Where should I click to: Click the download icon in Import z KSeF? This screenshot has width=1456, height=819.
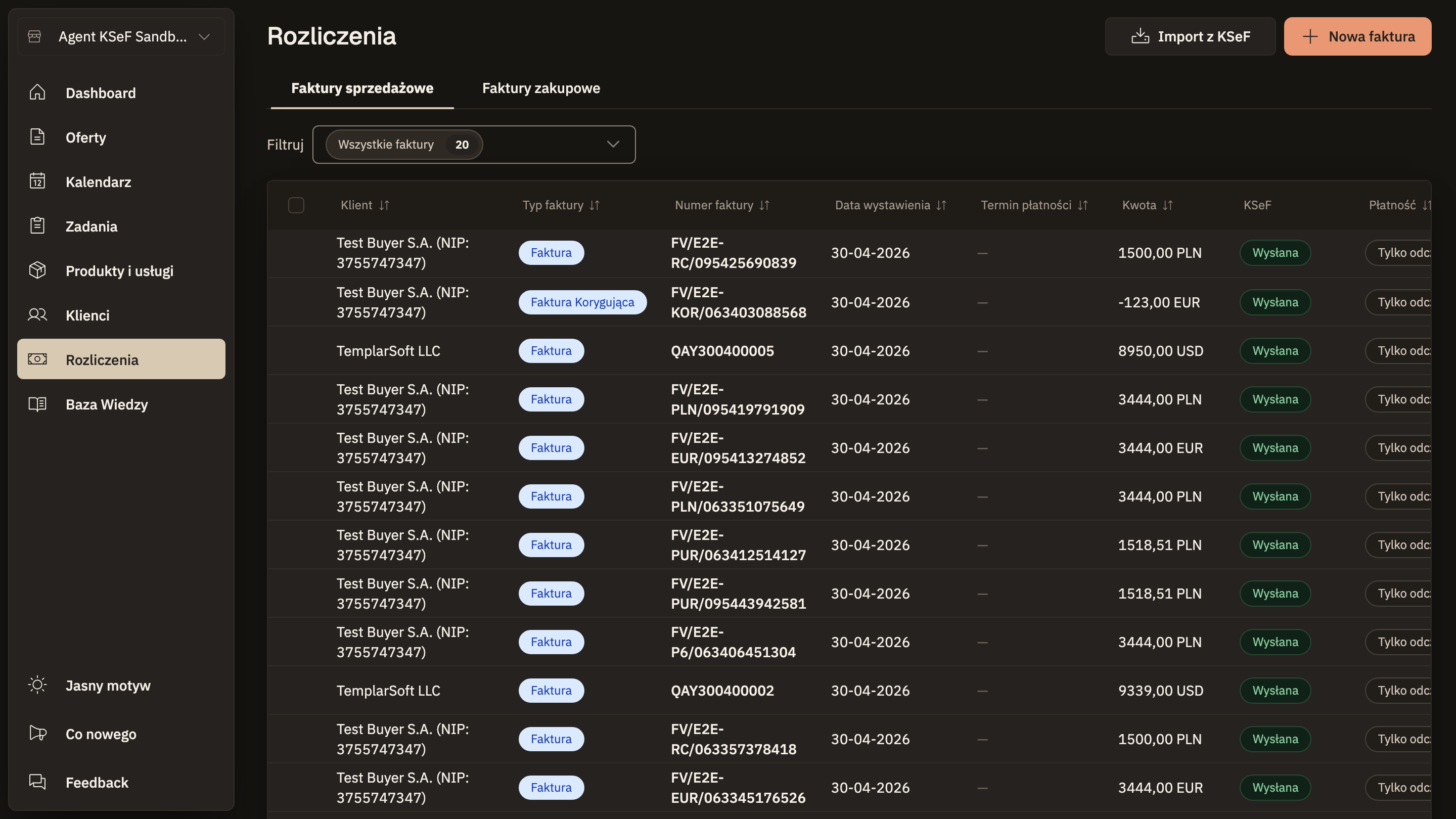click(x=1140, y=36)
